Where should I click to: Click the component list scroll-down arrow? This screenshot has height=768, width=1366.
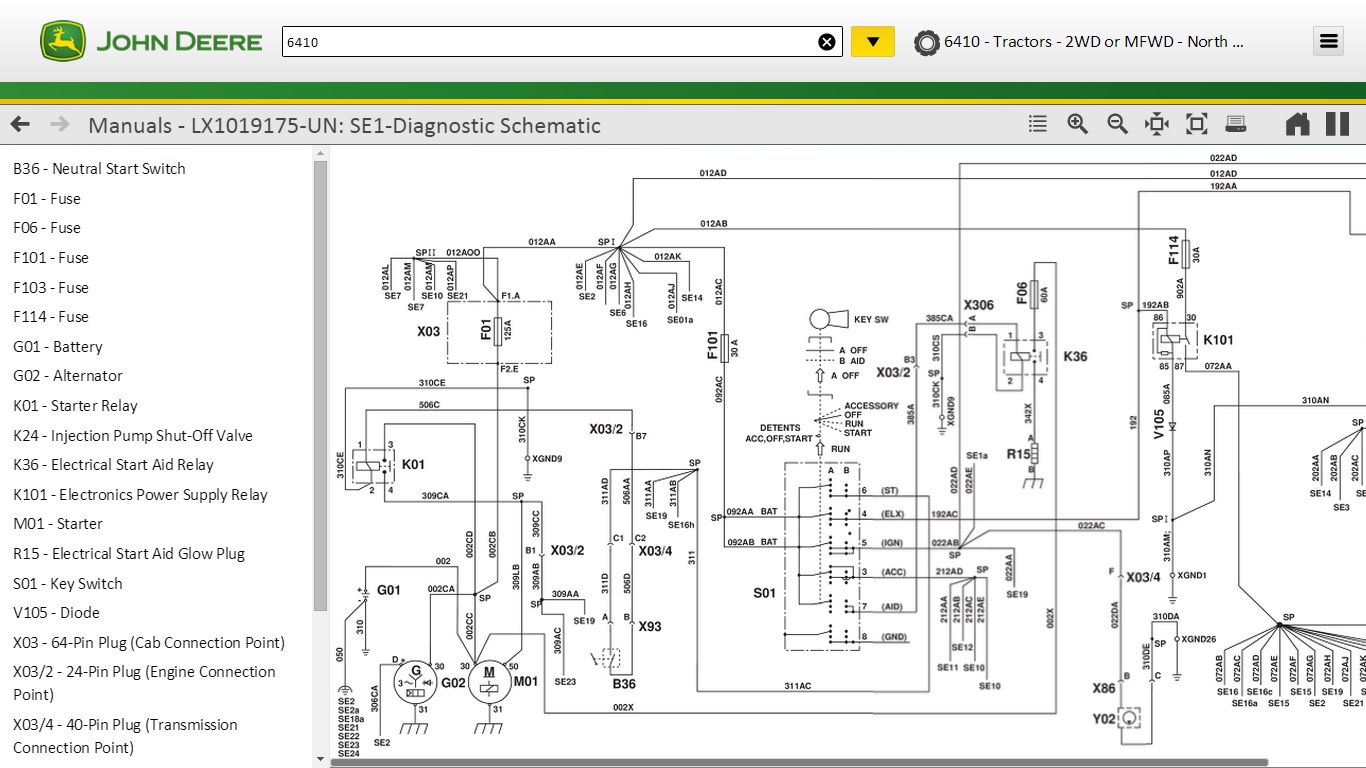point(320,759)
